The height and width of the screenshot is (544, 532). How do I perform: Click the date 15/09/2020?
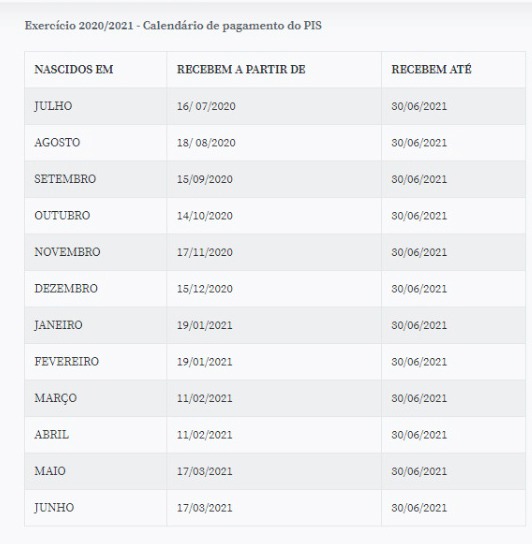tap(205, 179)
